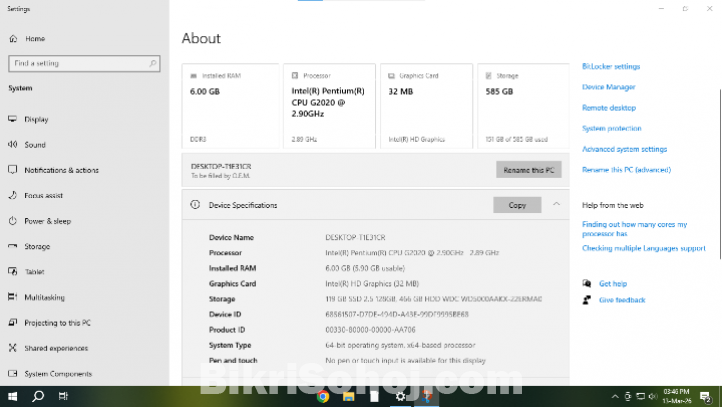Launch Google Chrome from the taskbar
The height and width of the screenshot is (407, 722).
coord(323,396)
